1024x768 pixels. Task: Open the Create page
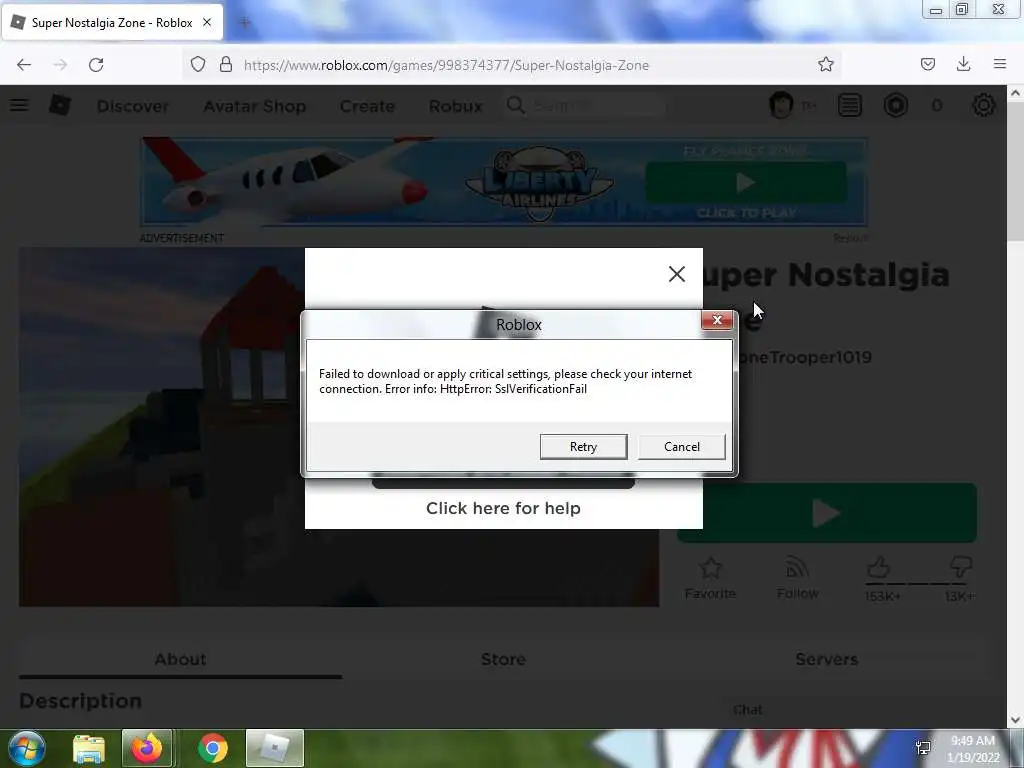click(x=367, y=106)
